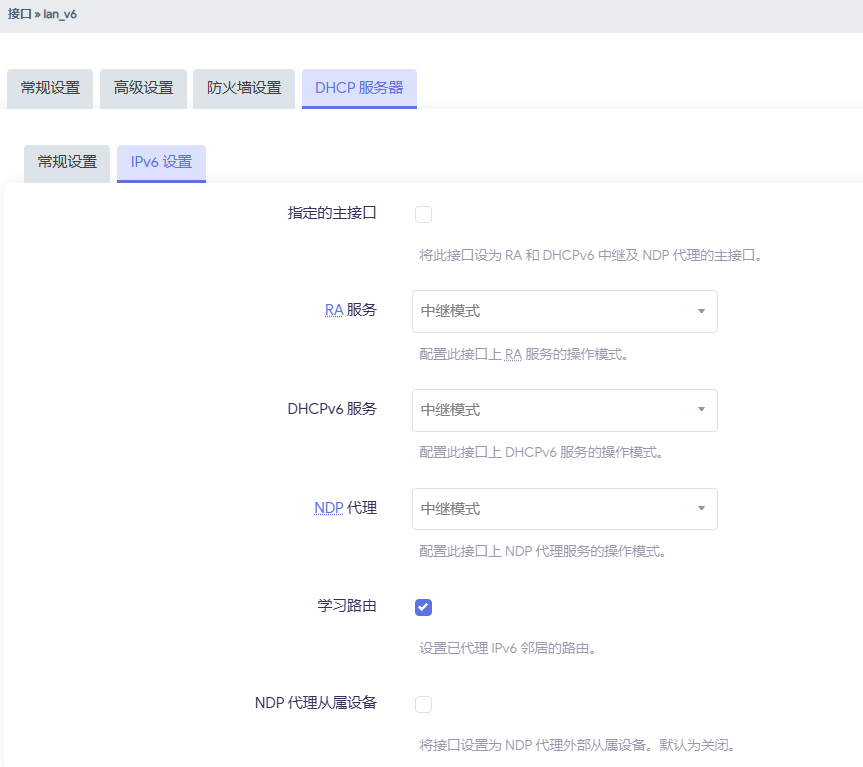Screen dimensions: 863x767
Task: Open the RA 服务 mode dropdown
Action: [x=564, y=311]
